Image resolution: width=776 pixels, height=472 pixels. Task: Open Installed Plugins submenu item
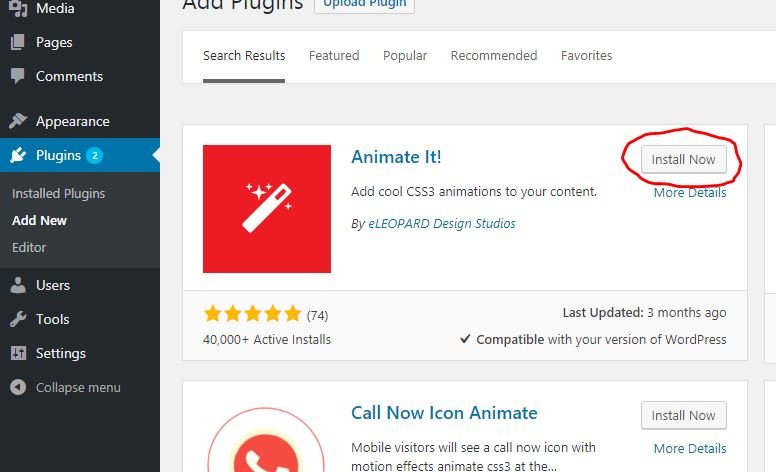coord(58,193)
